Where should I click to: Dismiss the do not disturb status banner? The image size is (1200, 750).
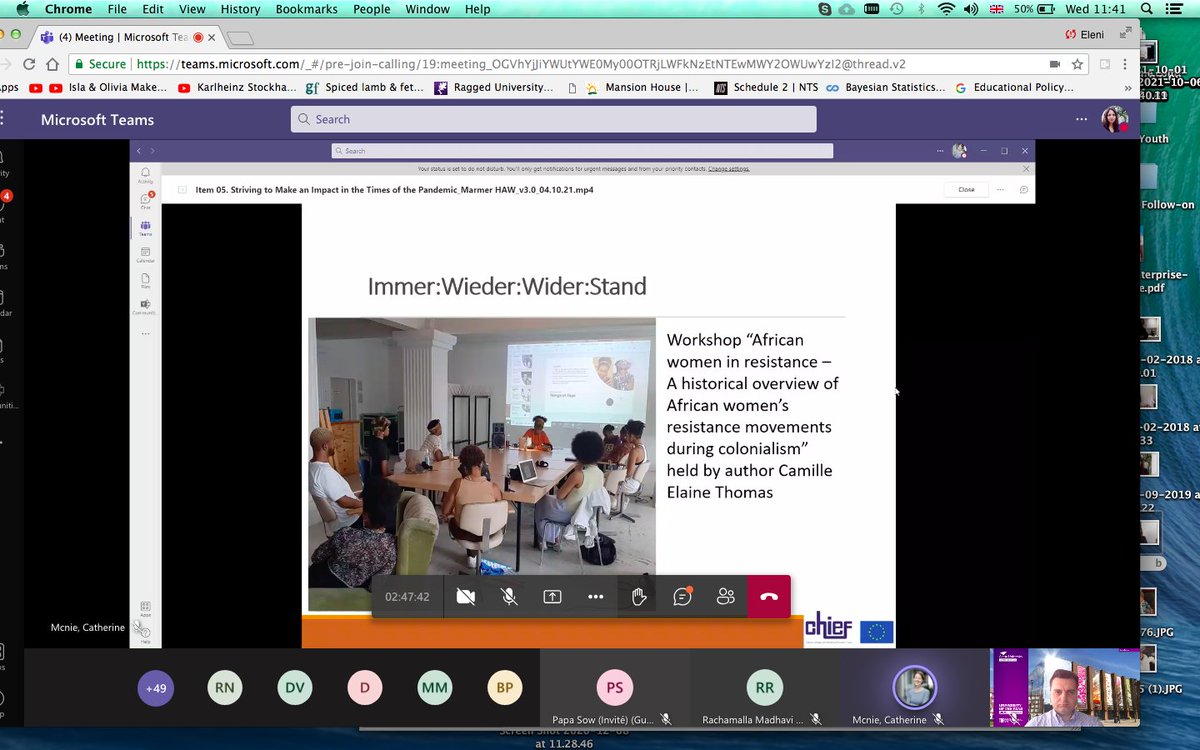tap(1025, 169)
